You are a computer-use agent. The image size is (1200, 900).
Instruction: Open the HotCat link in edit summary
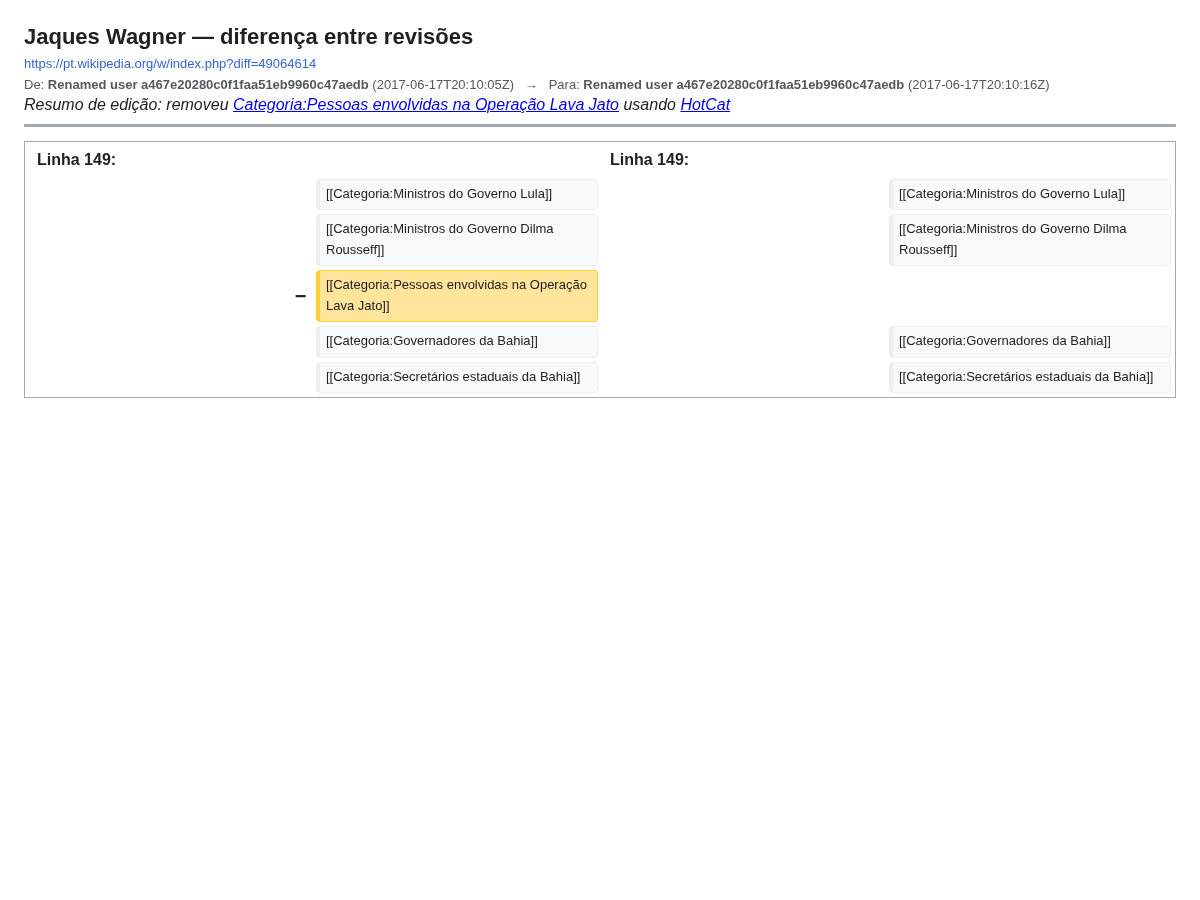(x=705, y=105)
